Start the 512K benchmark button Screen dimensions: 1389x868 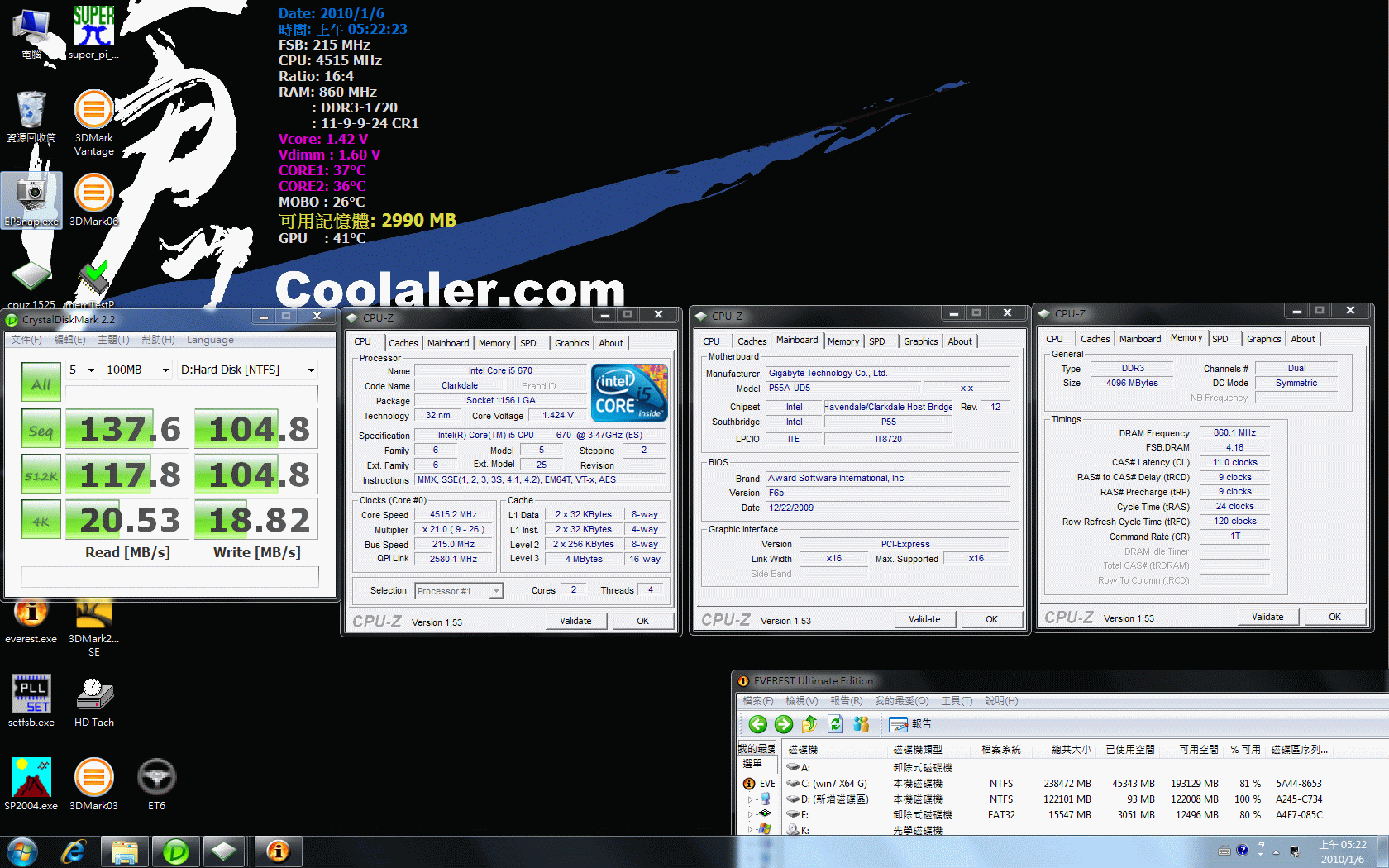click(x=41, y=475)
